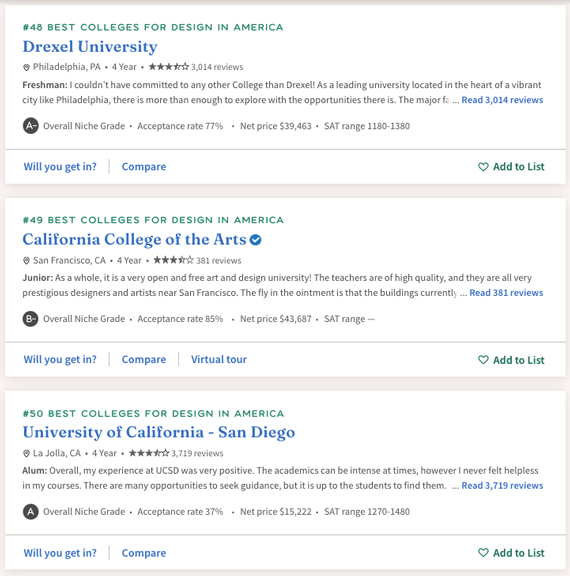Open the Virtual tour link
Image resolution: width=570 pixels, height=576 pixels.
(x=219, y=359)
